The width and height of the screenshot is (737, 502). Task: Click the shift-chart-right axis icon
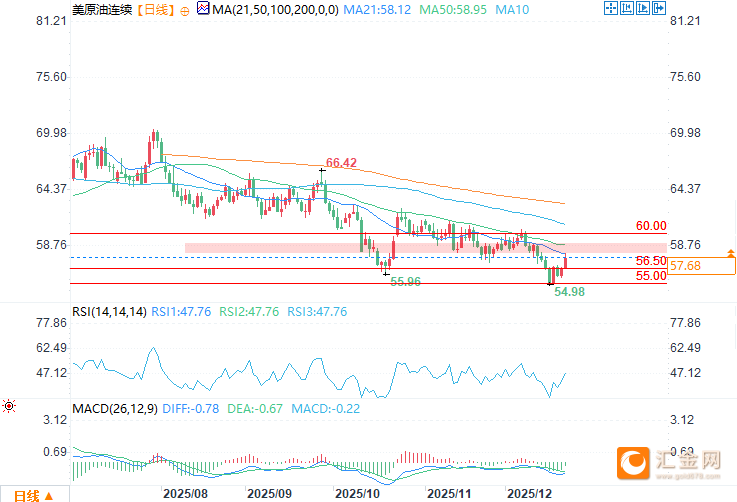(643, 8)
